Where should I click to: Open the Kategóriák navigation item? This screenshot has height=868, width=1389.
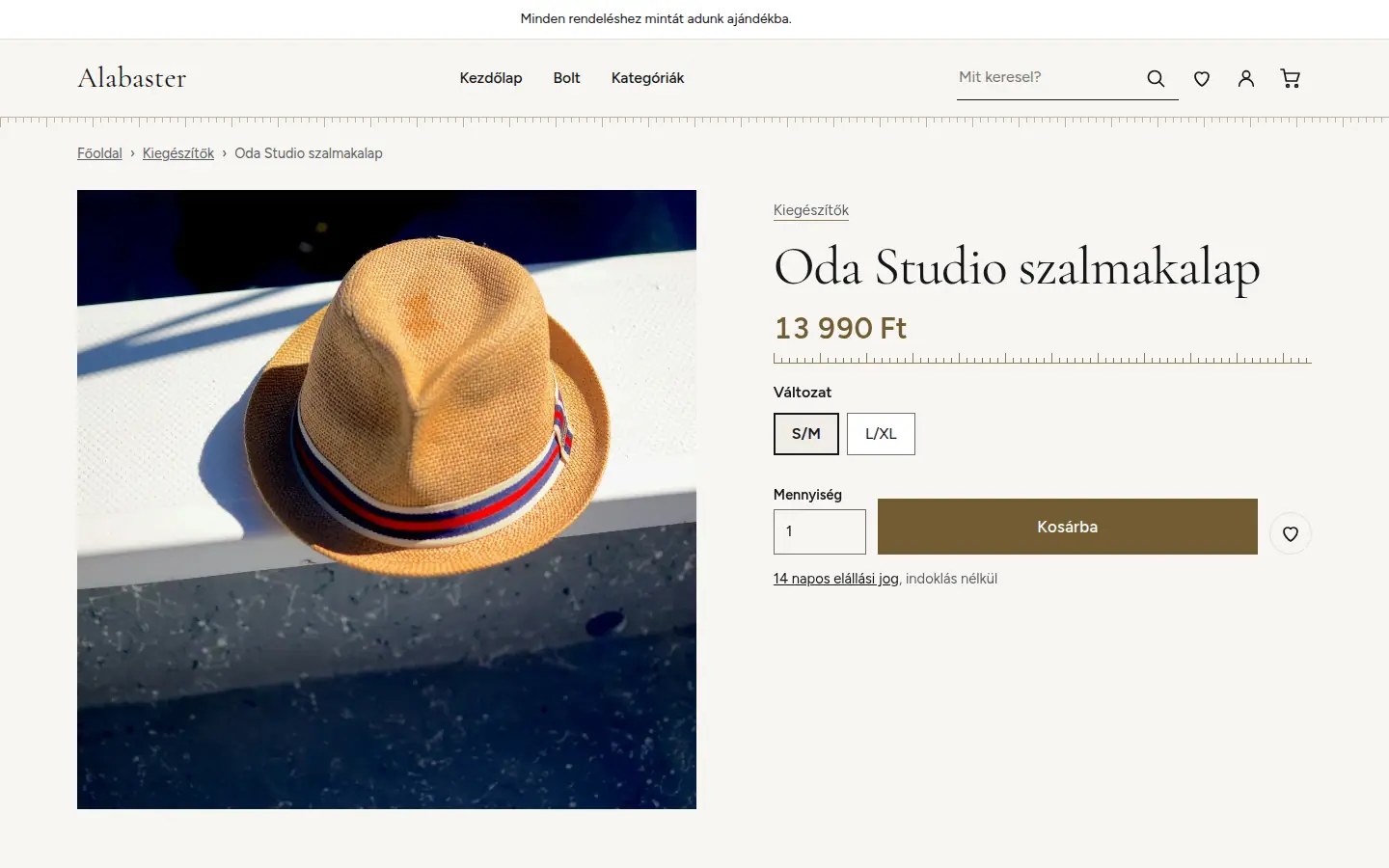pos(648,78)
